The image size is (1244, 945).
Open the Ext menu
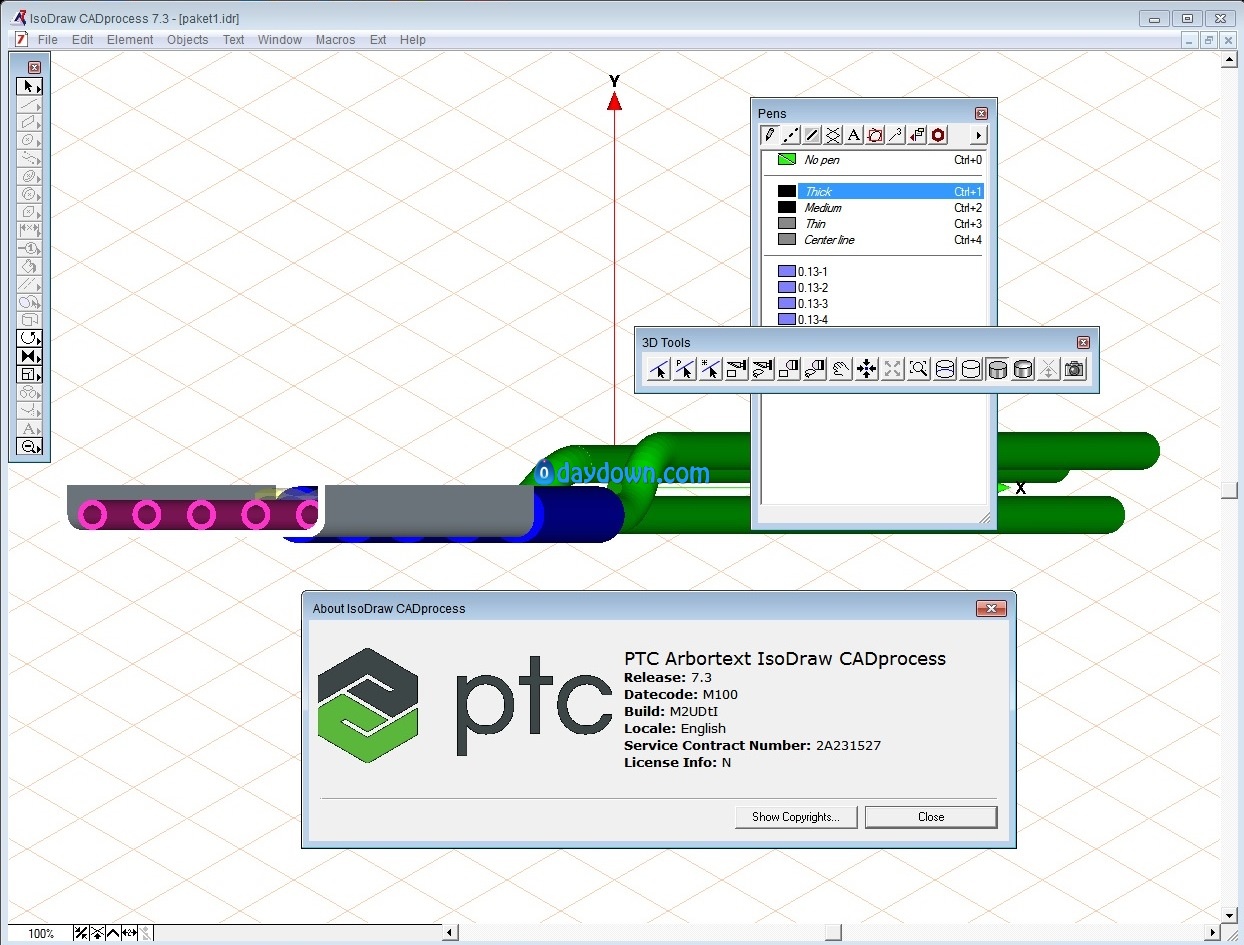377,40
